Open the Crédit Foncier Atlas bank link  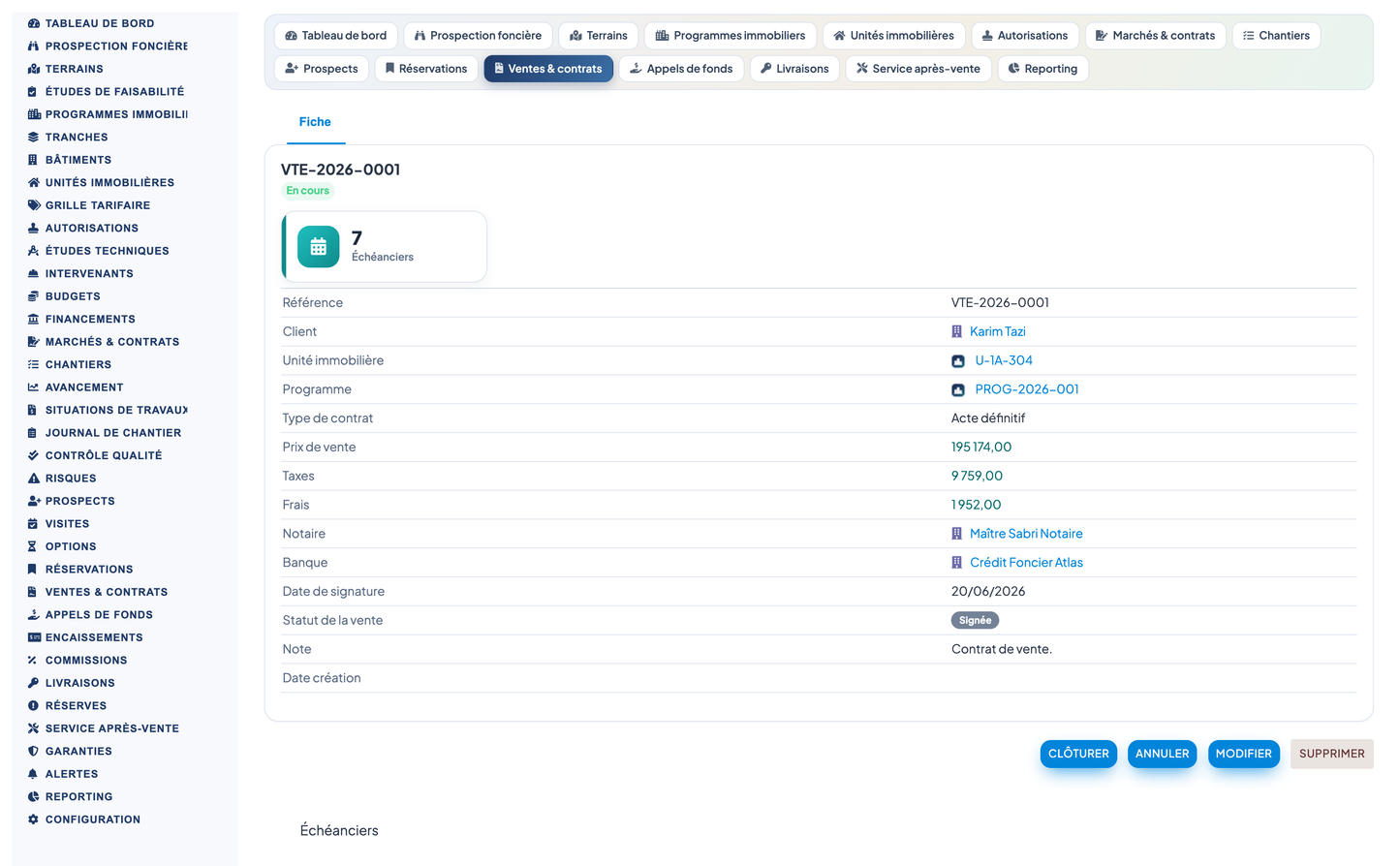1026,563
